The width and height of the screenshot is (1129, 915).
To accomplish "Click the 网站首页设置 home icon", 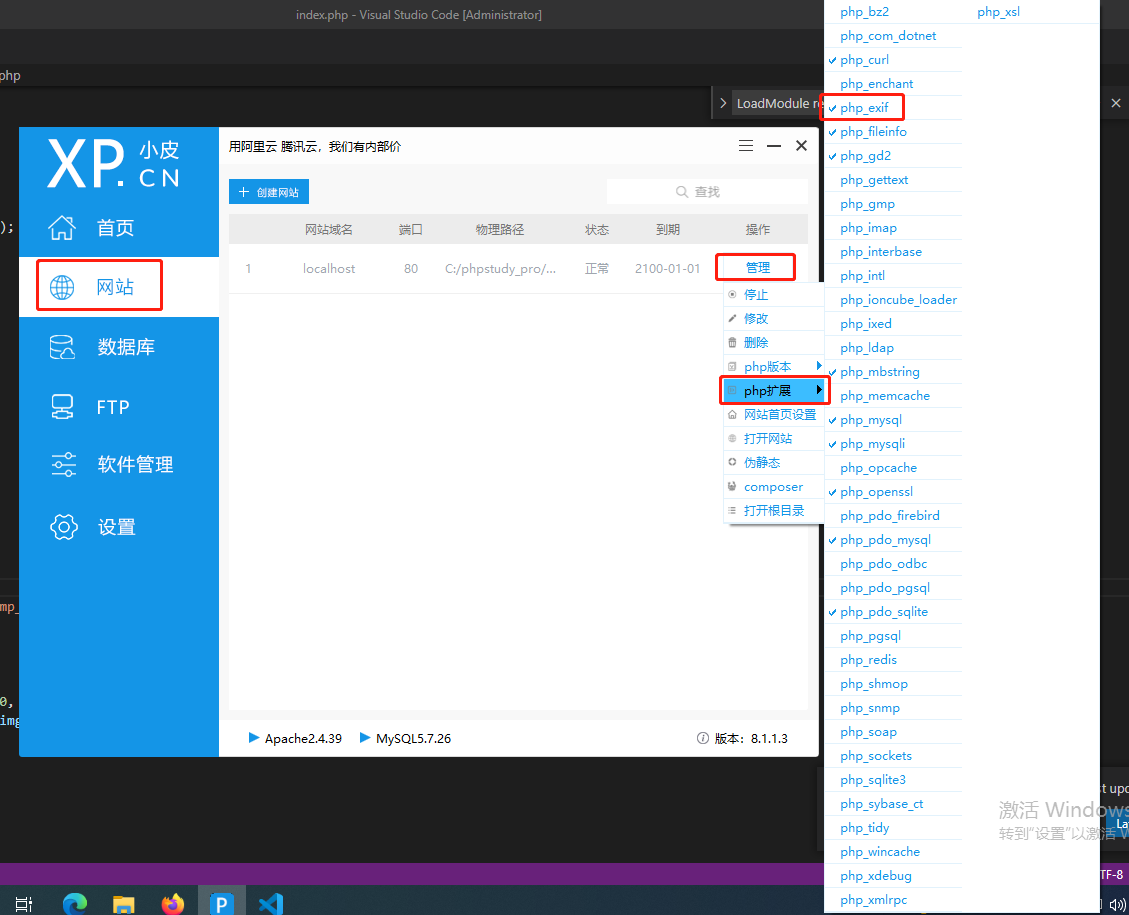I will point(732,415).
